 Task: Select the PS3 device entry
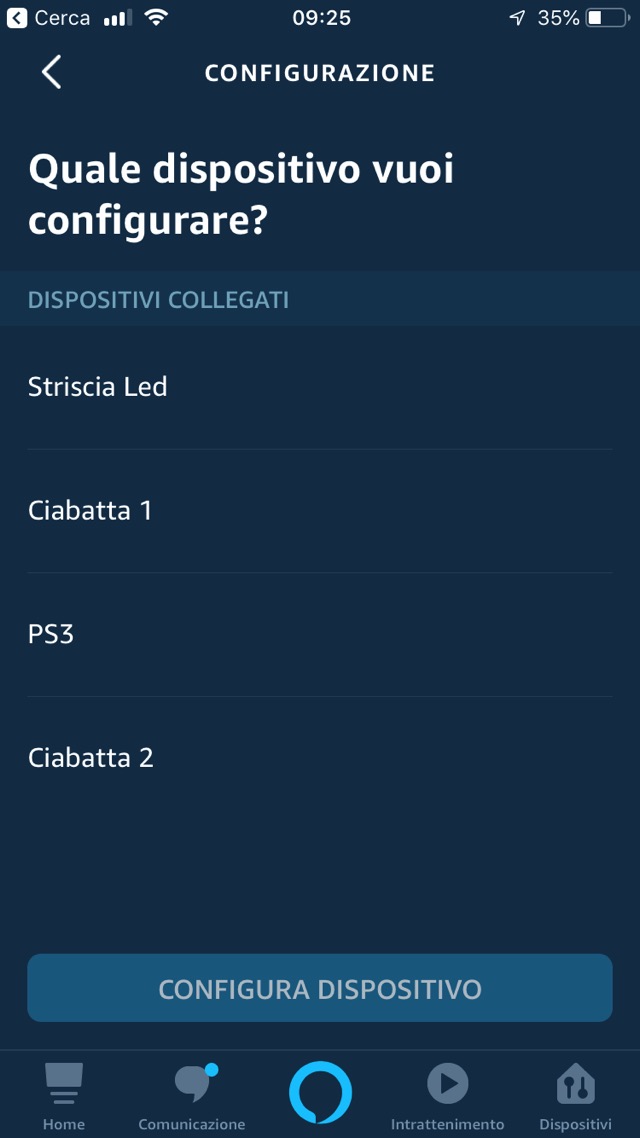click(x=51, y=634)
